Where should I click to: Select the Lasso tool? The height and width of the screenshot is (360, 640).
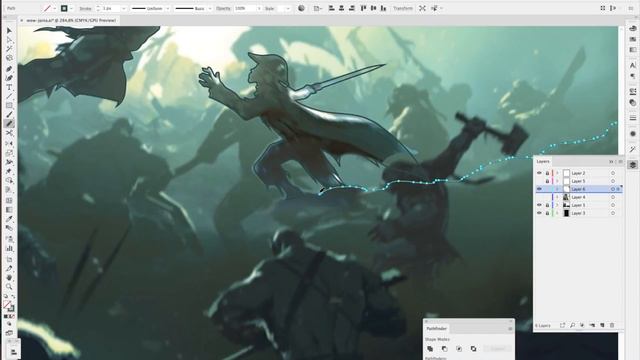coord(9,58)
